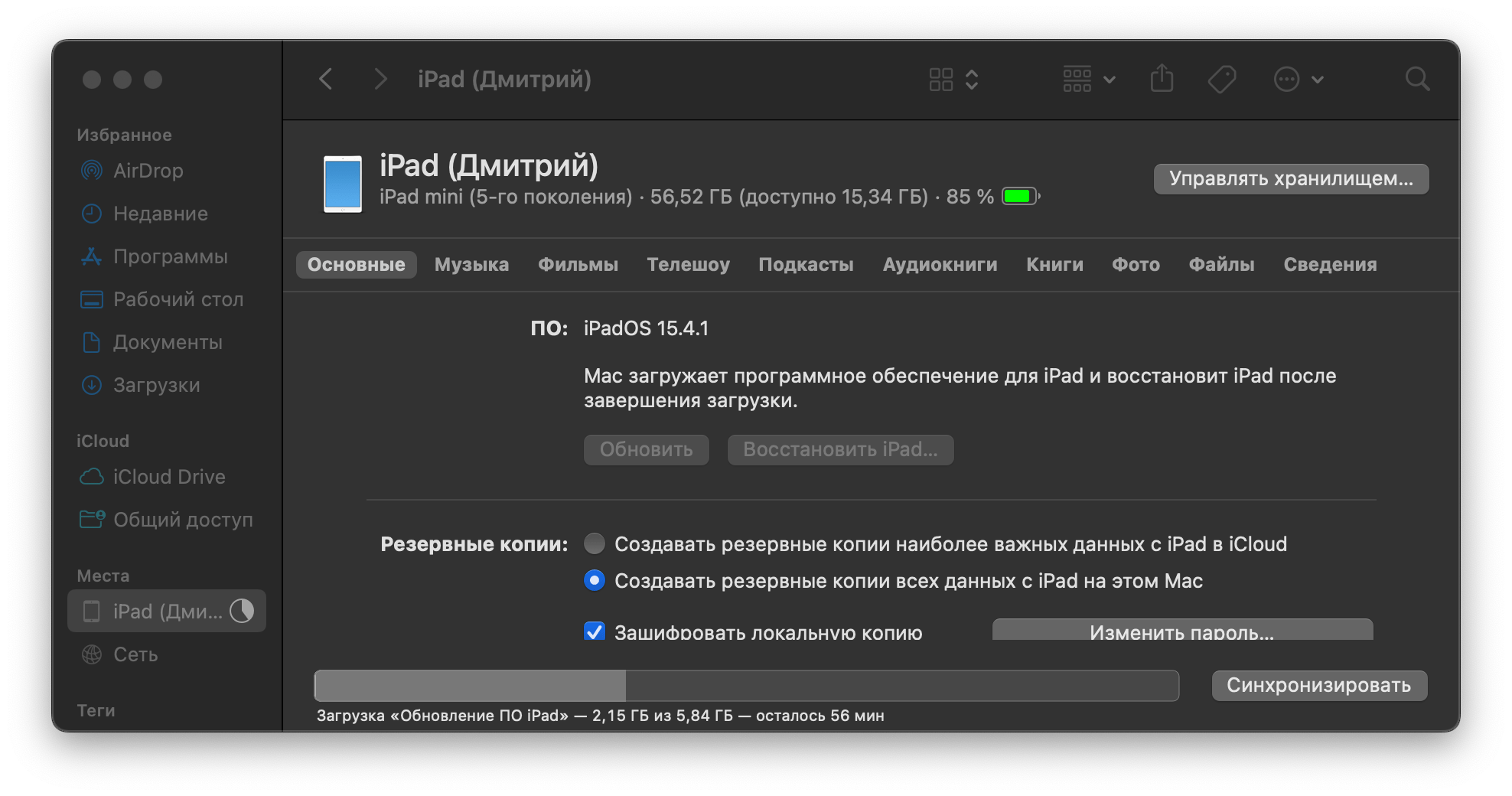1512x796 pixels.
Task: Go back with the left arrow
Action: 326,79
